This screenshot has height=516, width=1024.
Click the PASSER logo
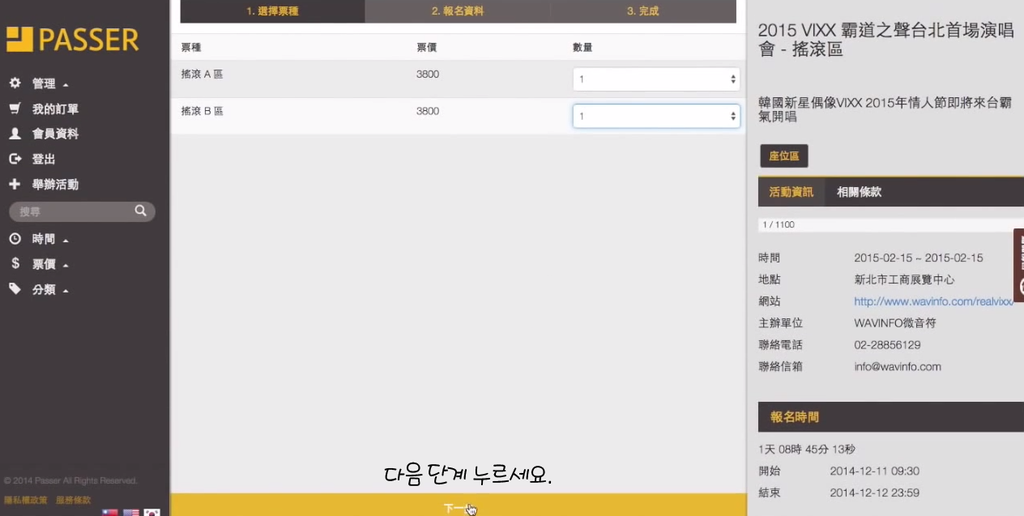click(x=72, y=39)
